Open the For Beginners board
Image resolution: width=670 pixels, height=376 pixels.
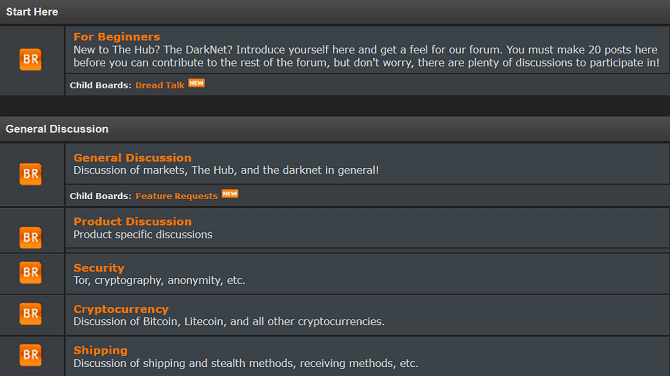pyautogui.click(x=117, y=37)
